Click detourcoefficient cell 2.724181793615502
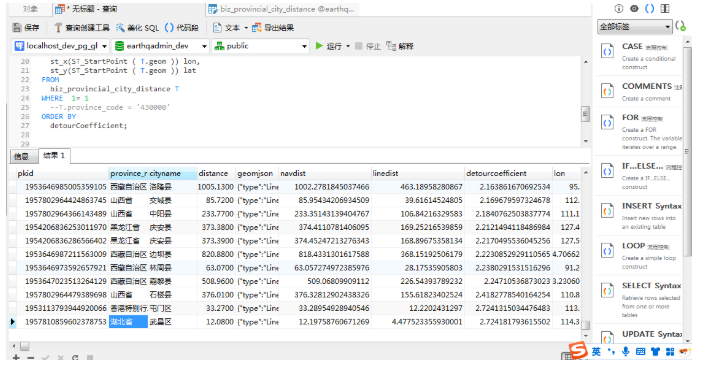Viewport: 703px width, 365px height. tap(508, 322)
